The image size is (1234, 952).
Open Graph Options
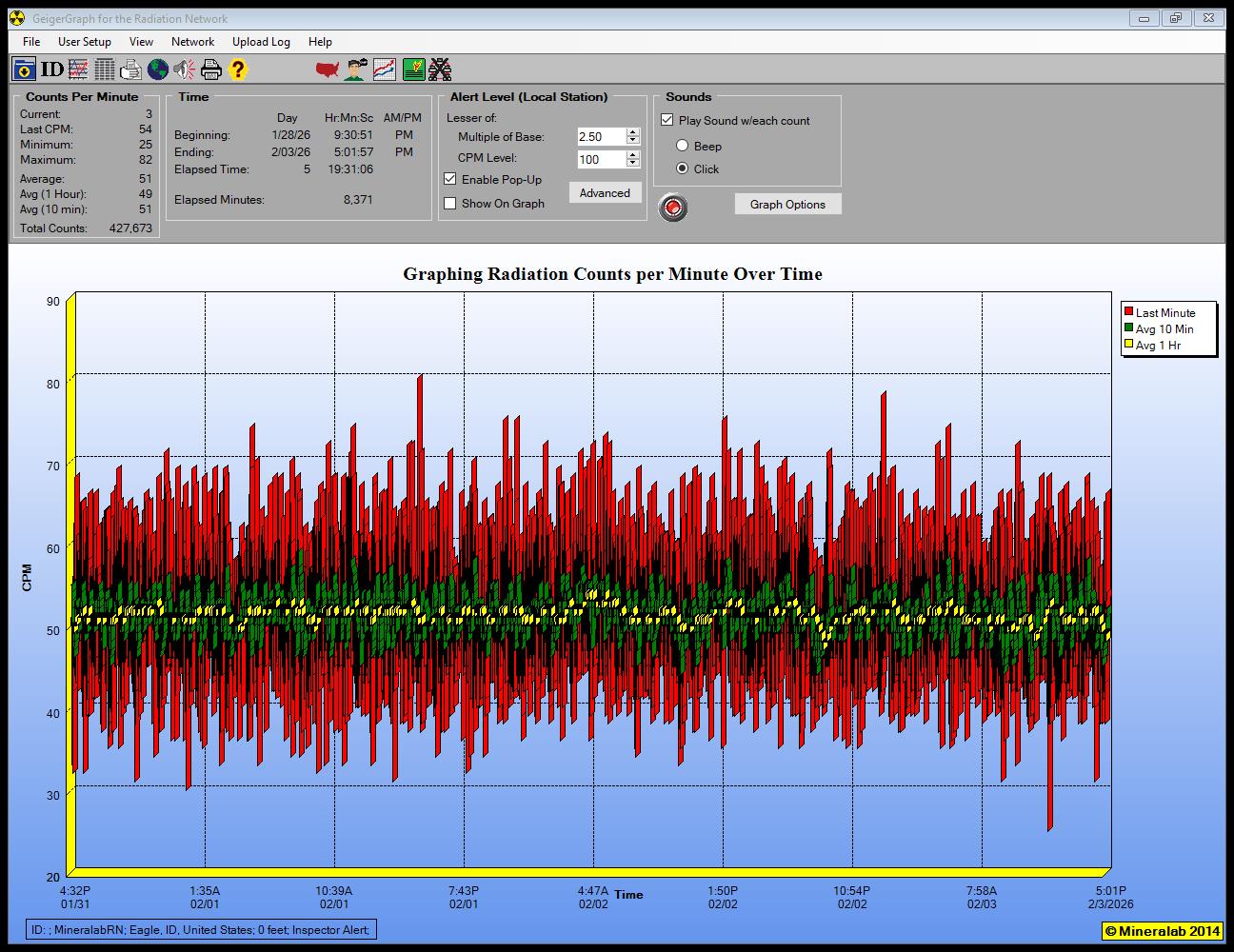pos(787,204)
